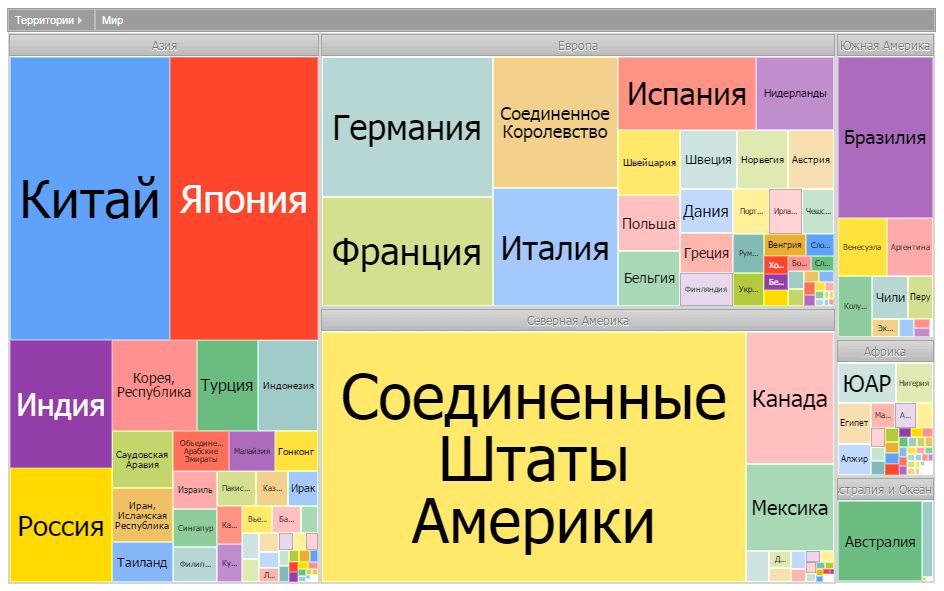Pick the Мексика tile
The height and width of the screenshot is (591, 944).
pos(790,507)
